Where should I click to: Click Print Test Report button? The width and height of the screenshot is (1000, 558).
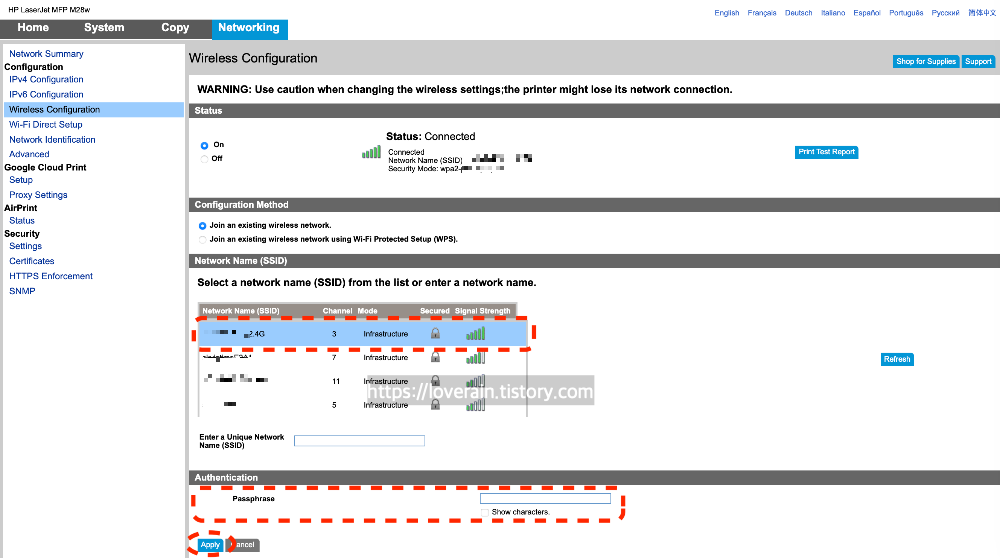click(x=826, y=152)
